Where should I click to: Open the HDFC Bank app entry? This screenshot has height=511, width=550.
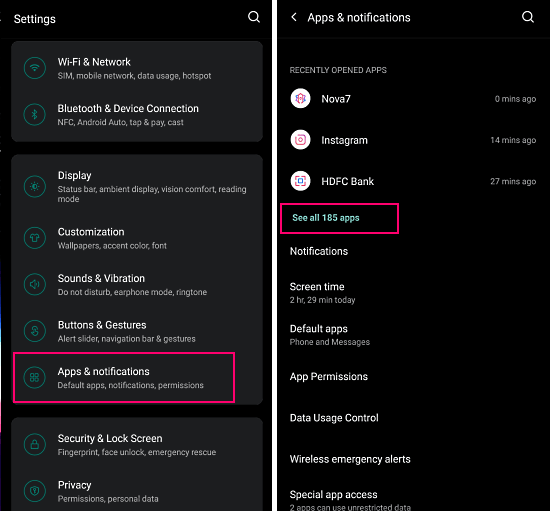tap(413, 181)
